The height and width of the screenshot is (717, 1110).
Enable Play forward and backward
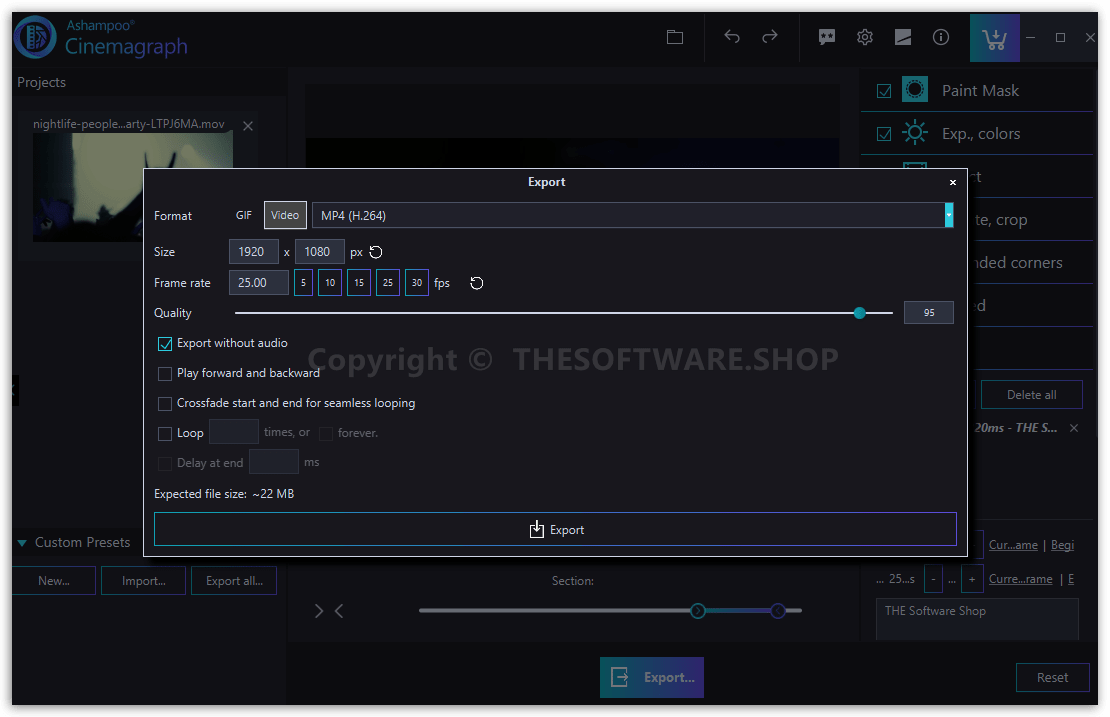(x=164, y=373)
